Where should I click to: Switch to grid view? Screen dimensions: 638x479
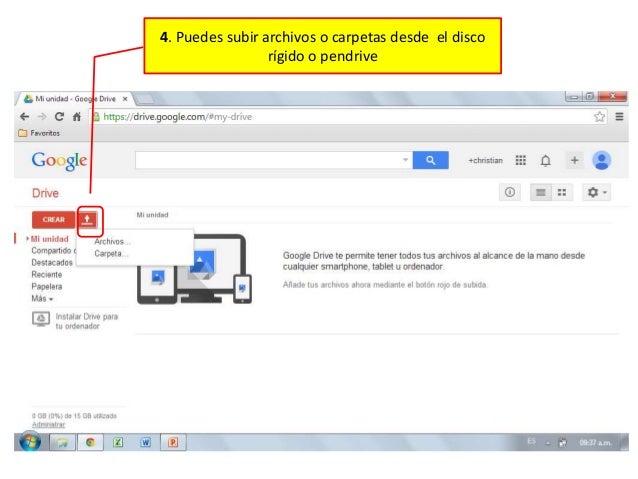(x=562, y=192)
